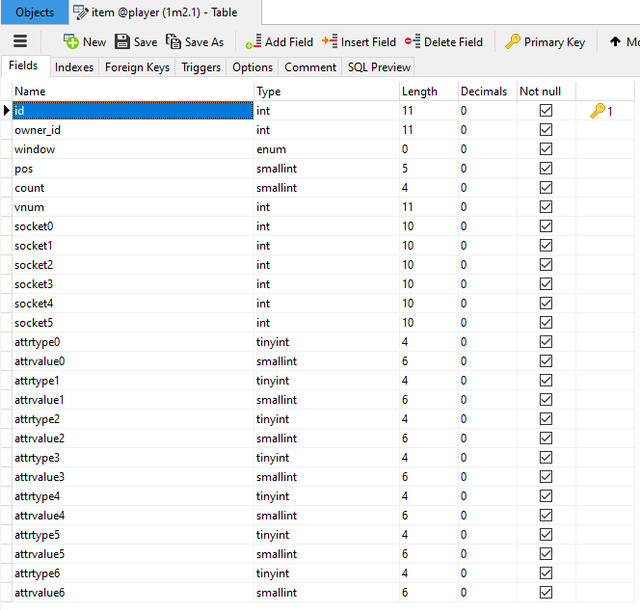Toggle Not null checkbox for id
640x610 pixels.
click(546, 110)
